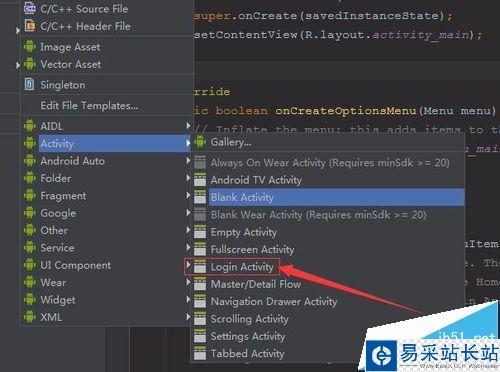Viewport: 500px width, 372px height.
Task: Click the Vector Asset android icon
Action: pos(30,64)
